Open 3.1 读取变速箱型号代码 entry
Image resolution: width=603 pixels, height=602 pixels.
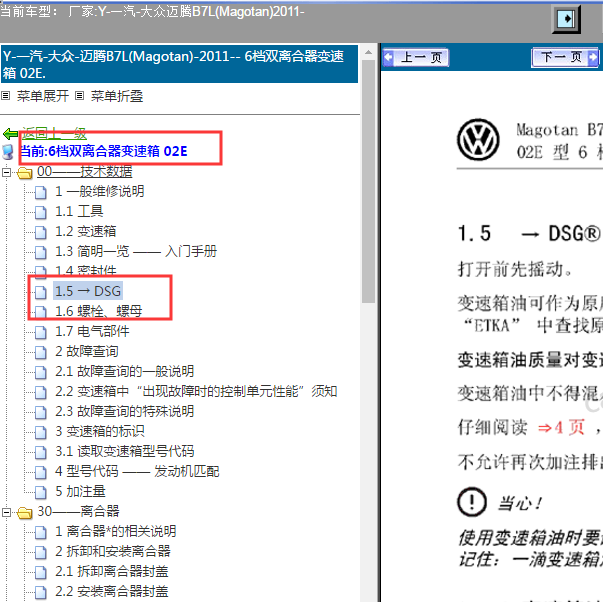[125, 451]
